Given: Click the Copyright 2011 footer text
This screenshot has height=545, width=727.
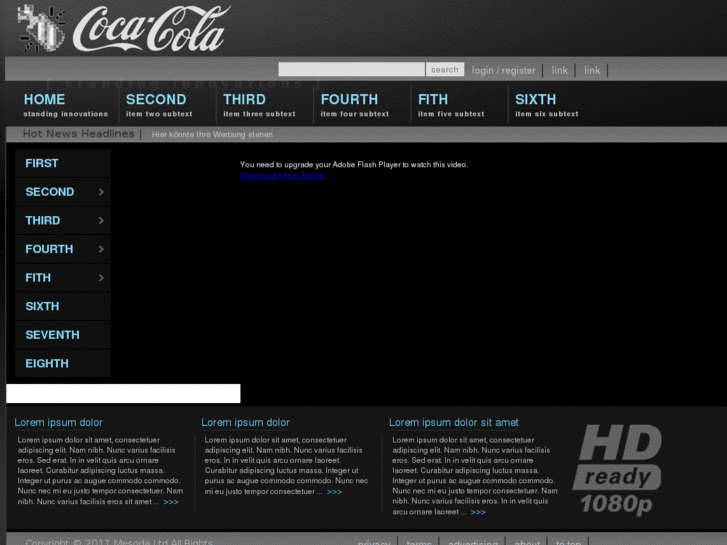Looking at the screenshot, I should (119, 541).
